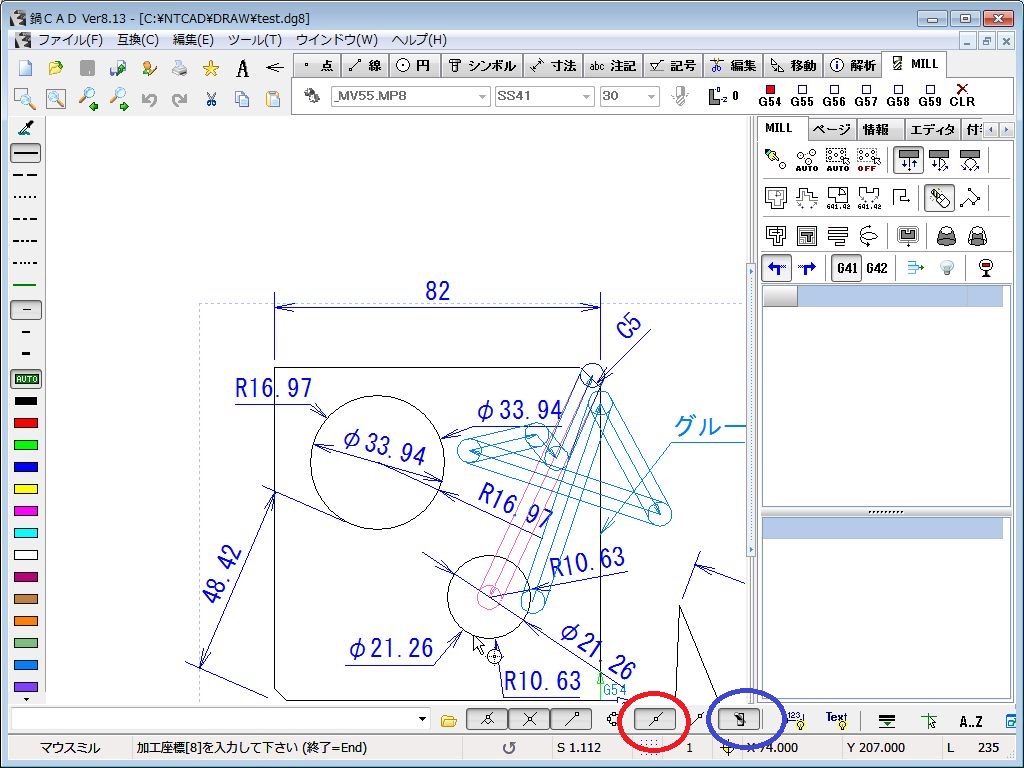1024x768 pixels.
Task: Click the yellow star icon
Action: [x=210, y=68]
